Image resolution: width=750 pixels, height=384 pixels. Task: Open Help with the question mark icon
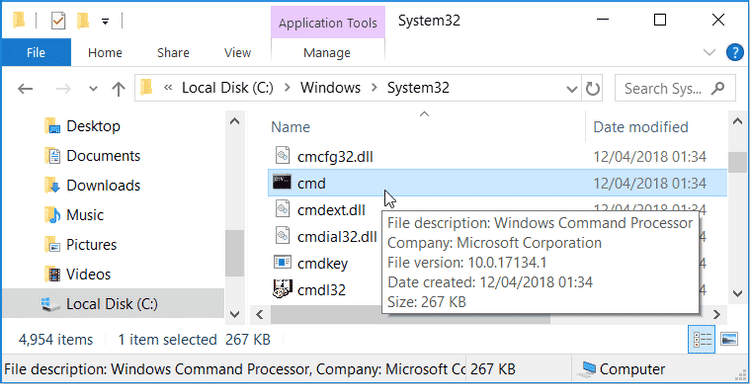[734, 52]
